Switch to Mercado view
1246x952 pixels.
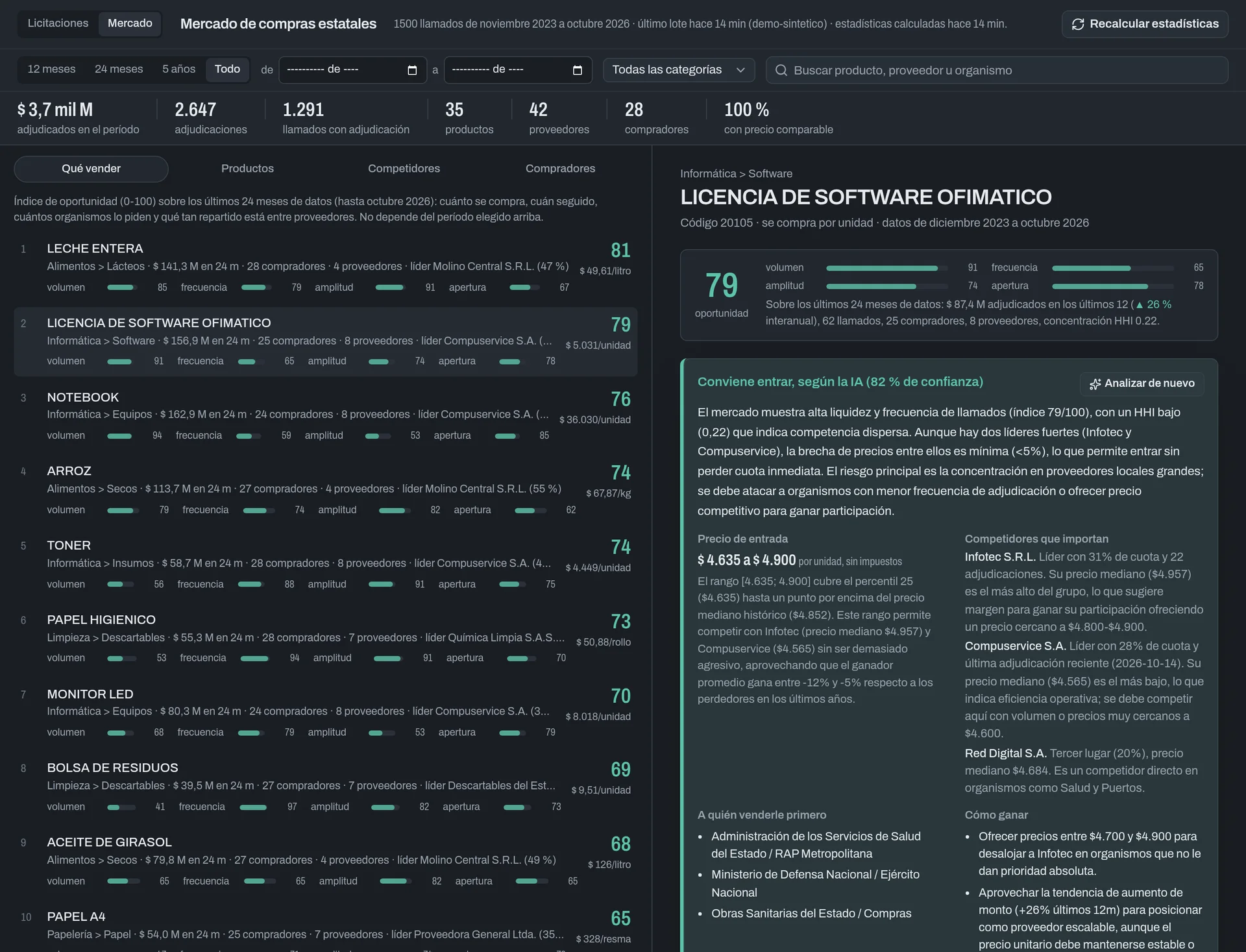click(130, 23)
